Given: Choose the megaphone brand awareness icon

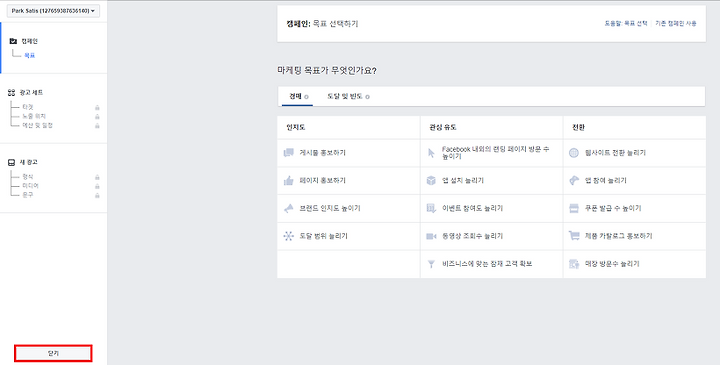Looking at the screenshot, I should tap(288, 208).
